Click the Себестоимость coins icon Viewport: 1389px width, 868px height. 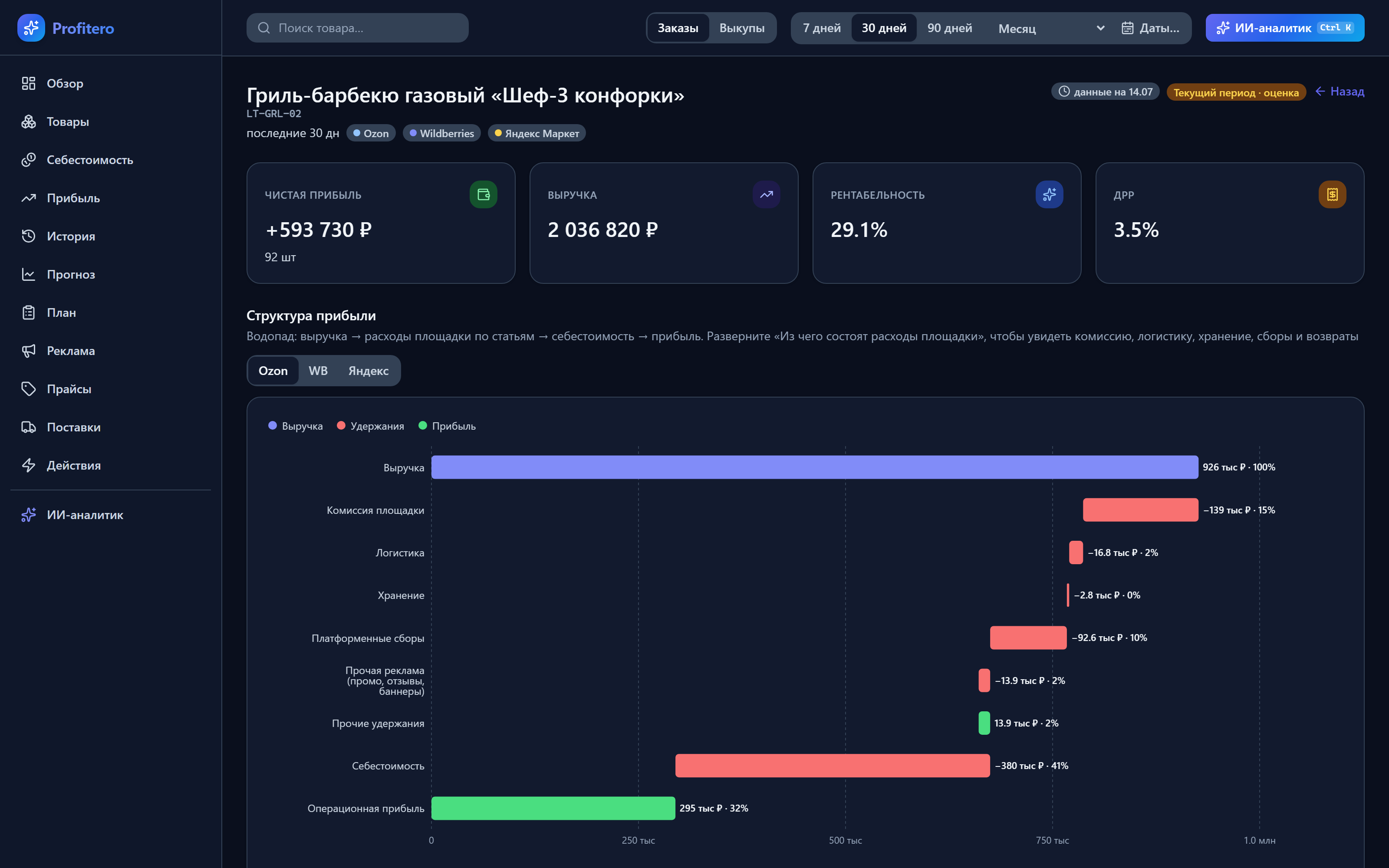point(29,160)
